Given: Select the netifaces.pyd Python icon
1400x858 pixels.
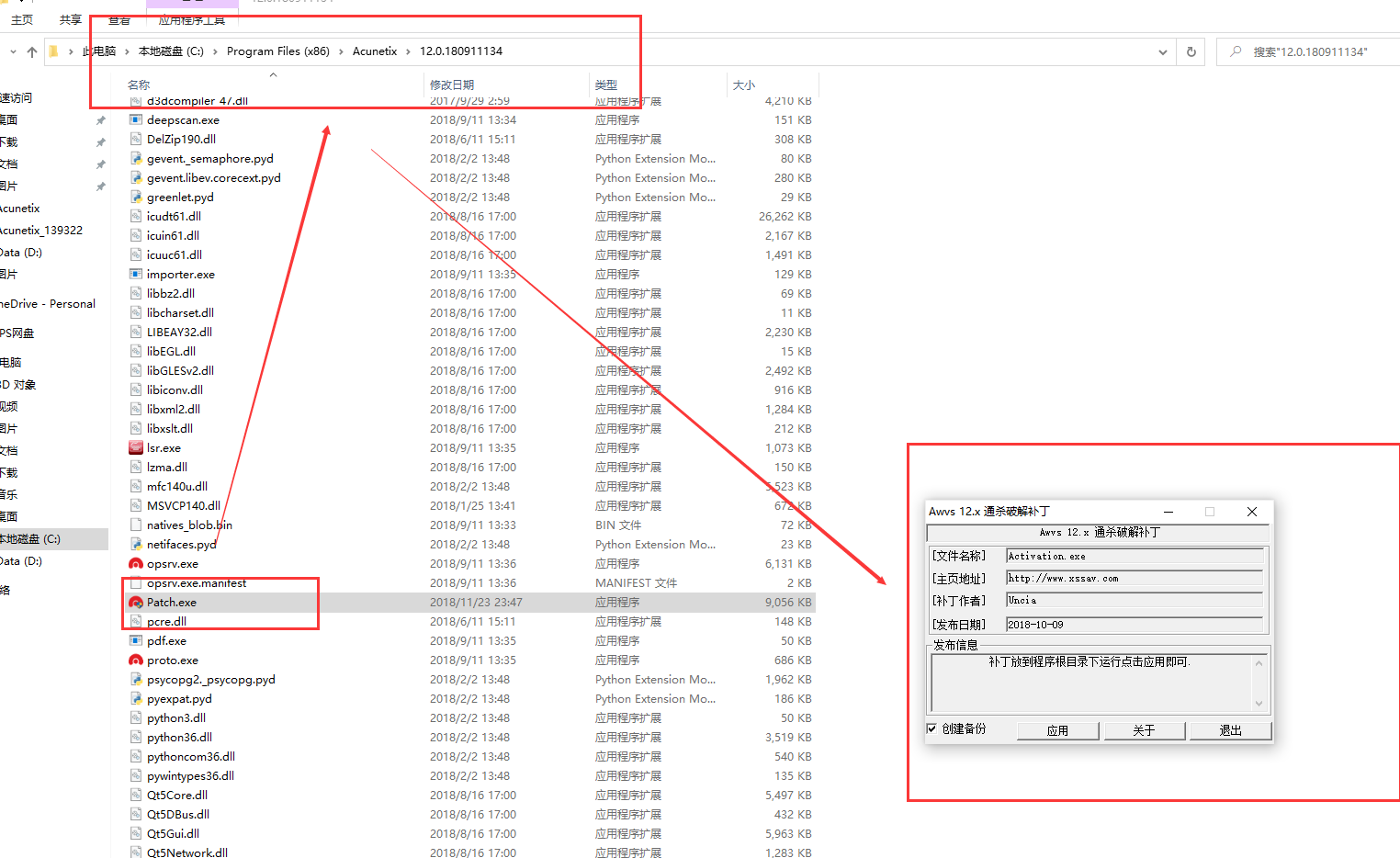Looking at the screenshot, I should tap(136, 545).
